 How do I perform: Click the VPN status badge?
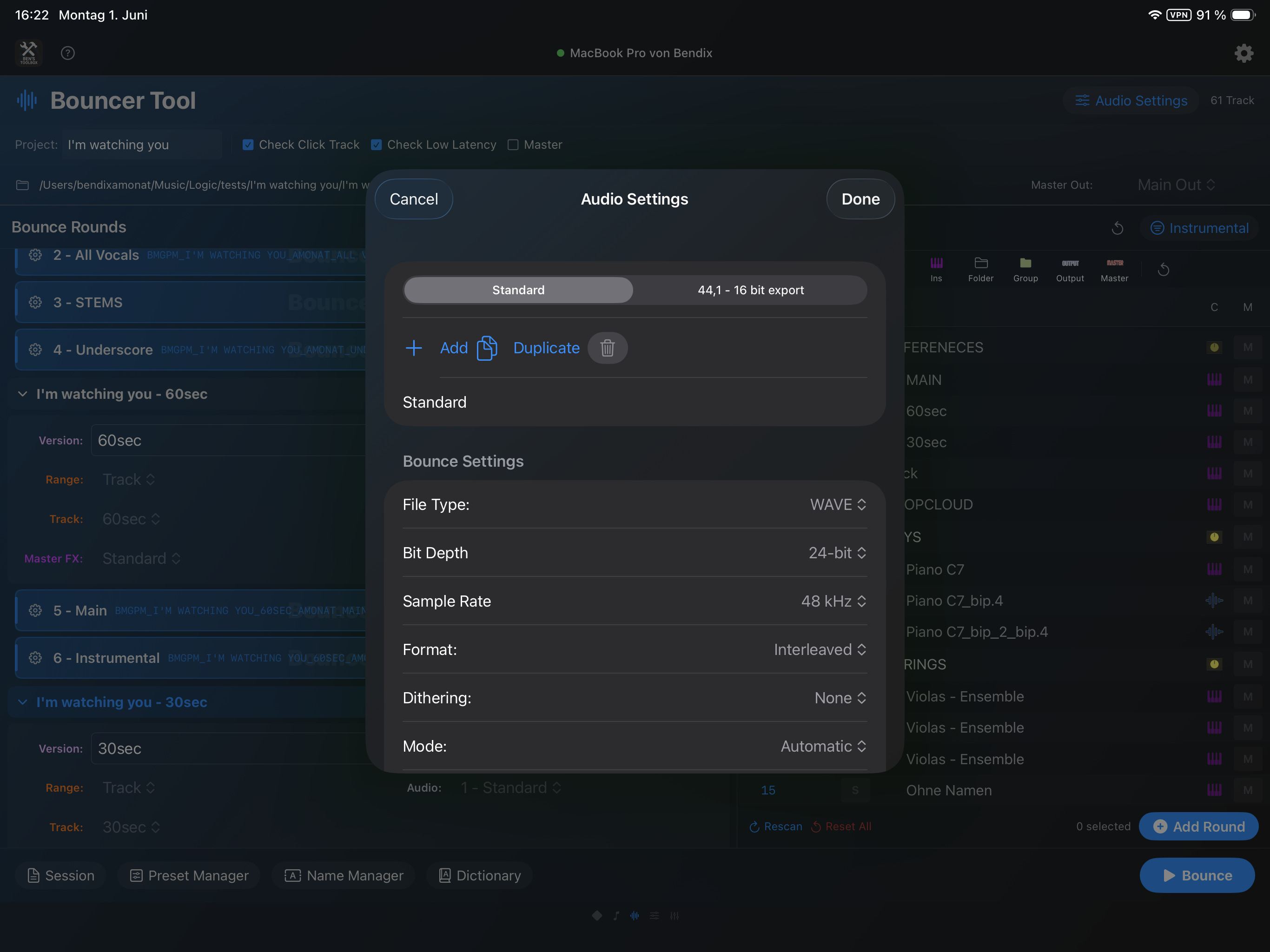1179,15
